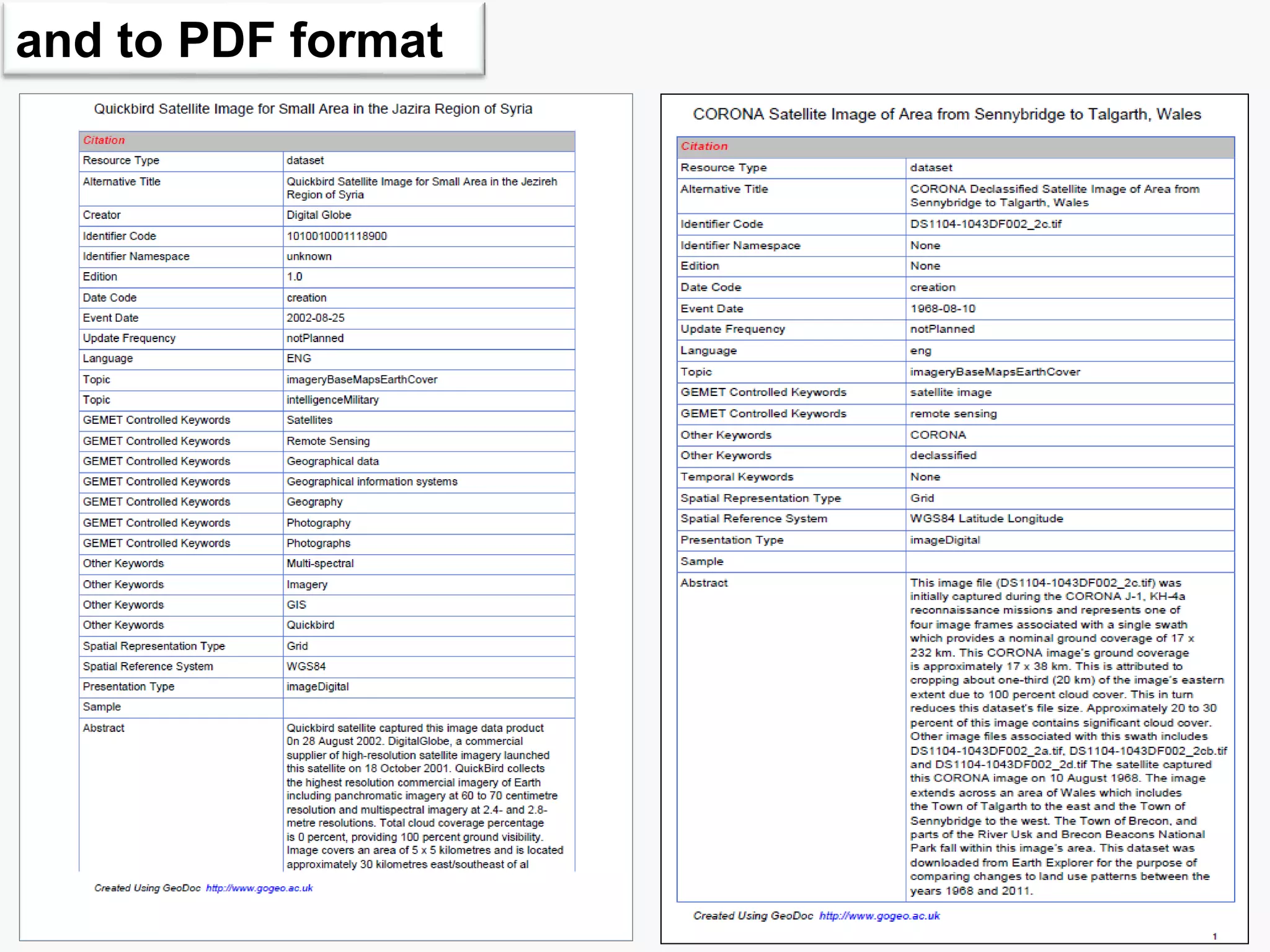The image size is (1270, 952).
Task: Select the Quickbird alternative title value
Action: coord(422,188)
